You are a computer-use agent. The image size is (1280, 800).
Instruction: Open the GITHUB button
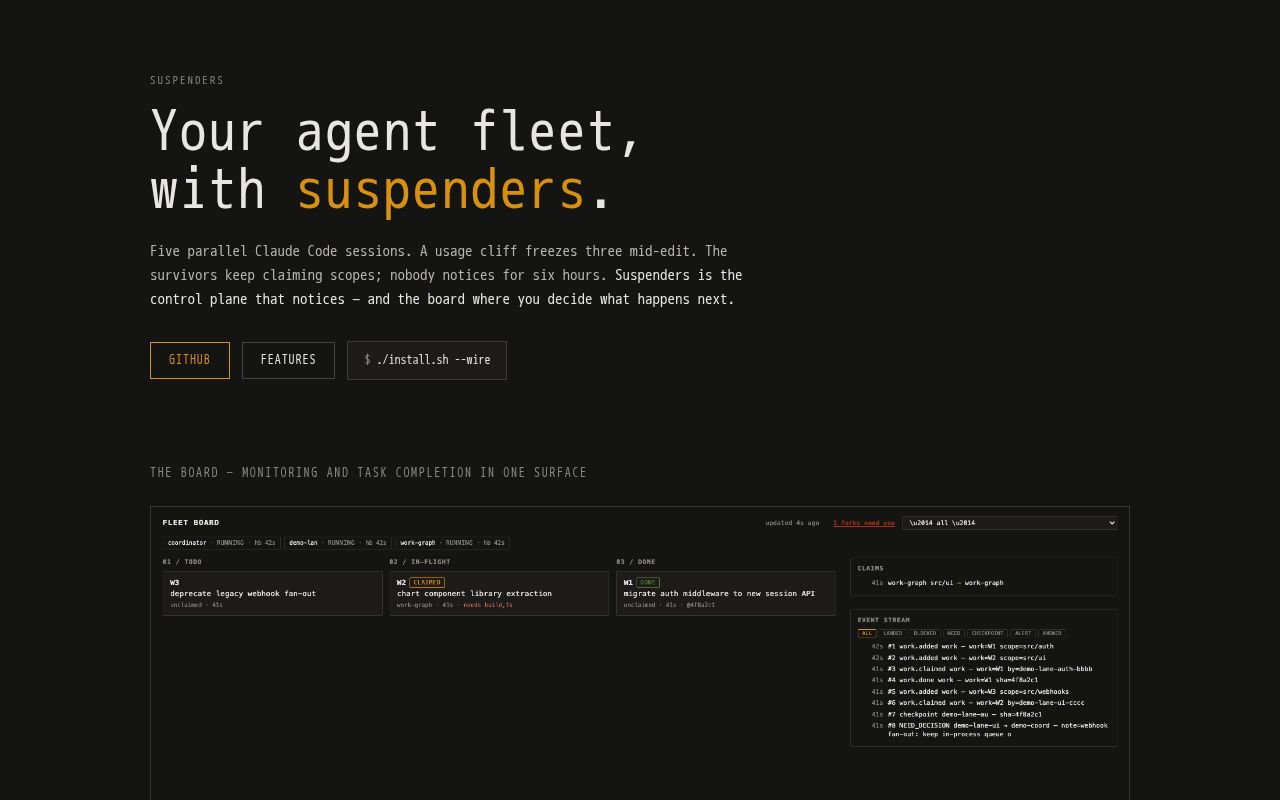click(x=190, y=360)
